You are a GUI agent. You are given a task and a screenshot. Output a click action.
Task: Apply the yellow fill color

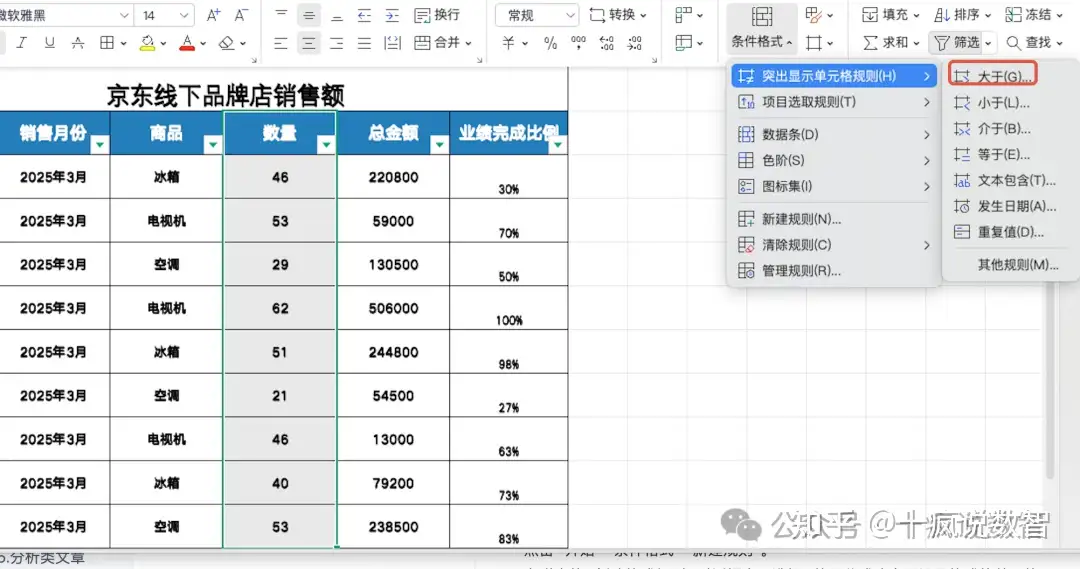coord(147,43)
